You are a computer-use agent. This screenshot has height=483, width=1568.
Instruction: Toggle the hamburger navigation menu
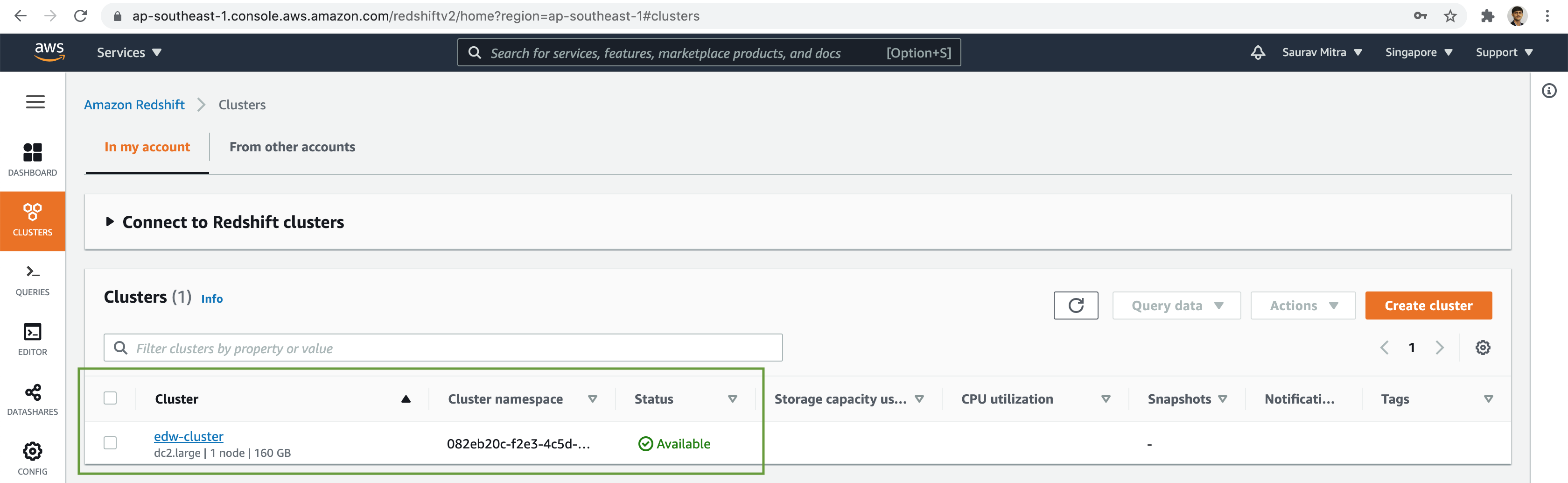[x=35, y=102]
